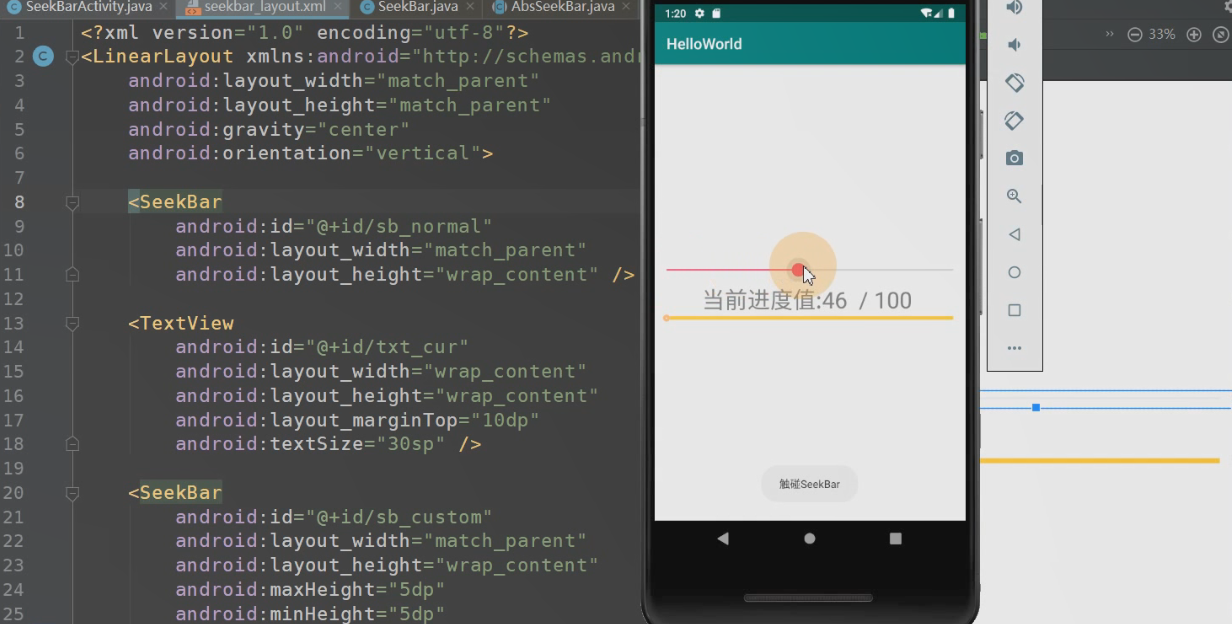This screenshot has height=624, width=1232.
Task: Rotate the emulator clockwise
Action: pyautogui.click(x=1014, y=120)
